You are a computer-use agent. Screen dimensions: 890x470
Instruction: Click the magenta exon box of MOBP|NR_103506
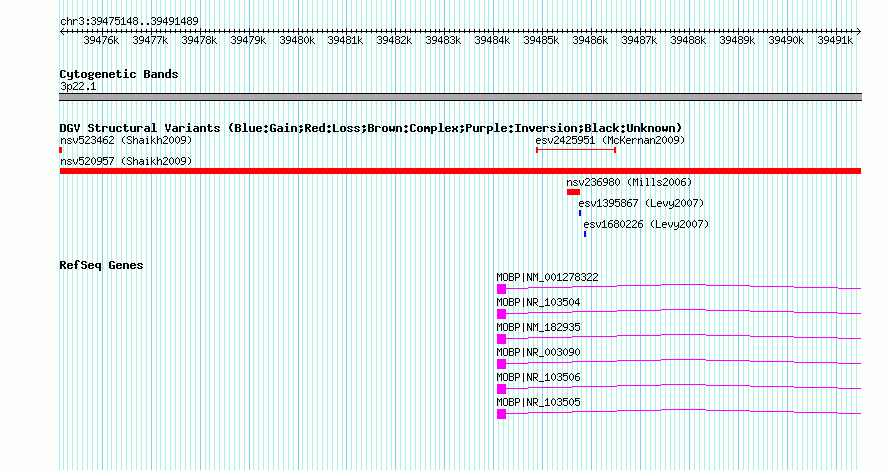(501, 389)
